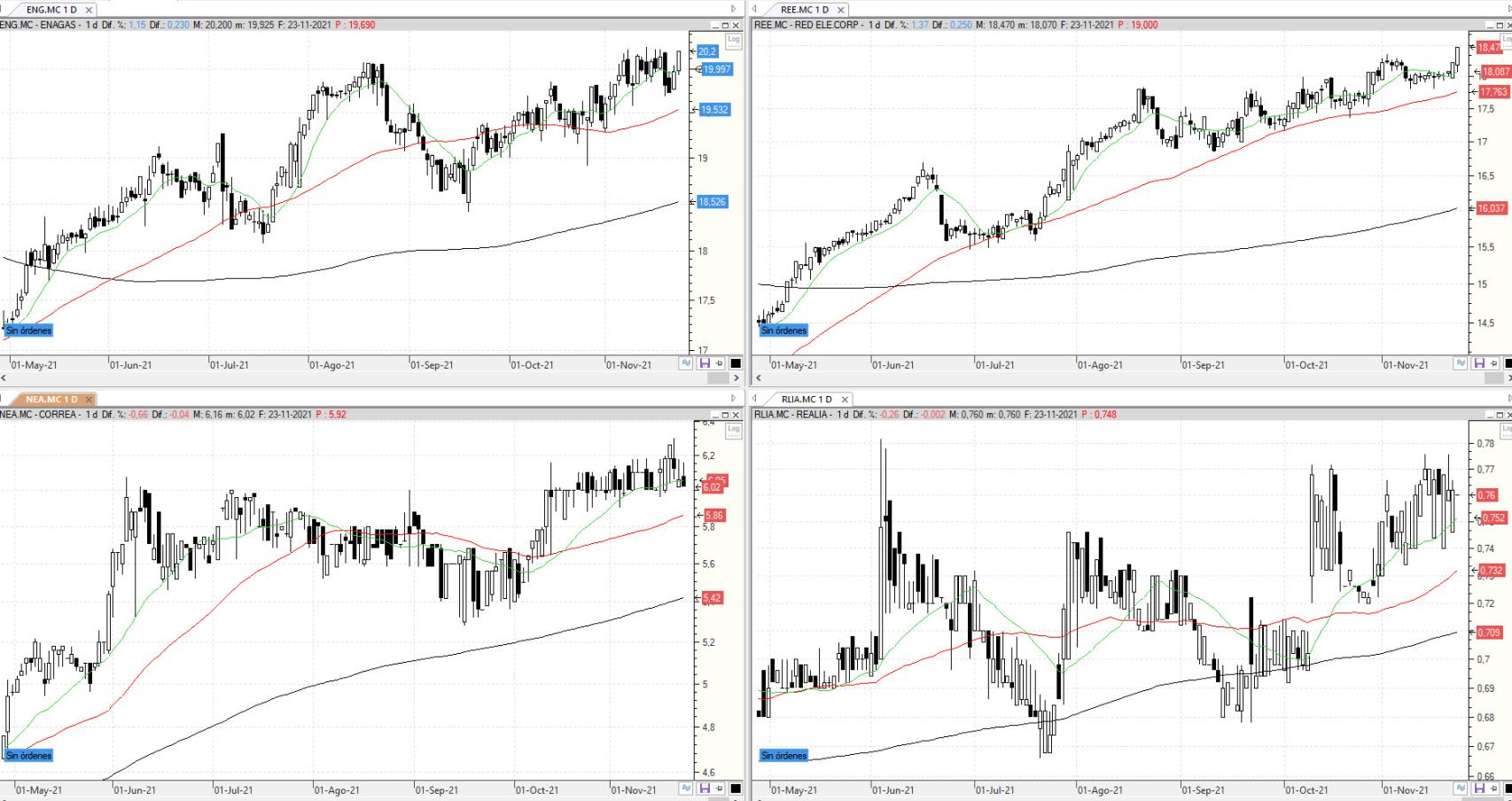Image resolution: width=1512 pixels, height=801 pixels.
Task: Click right tab-scroll arrow of ENG.MC tab strip
Action: tap(733, 9)
